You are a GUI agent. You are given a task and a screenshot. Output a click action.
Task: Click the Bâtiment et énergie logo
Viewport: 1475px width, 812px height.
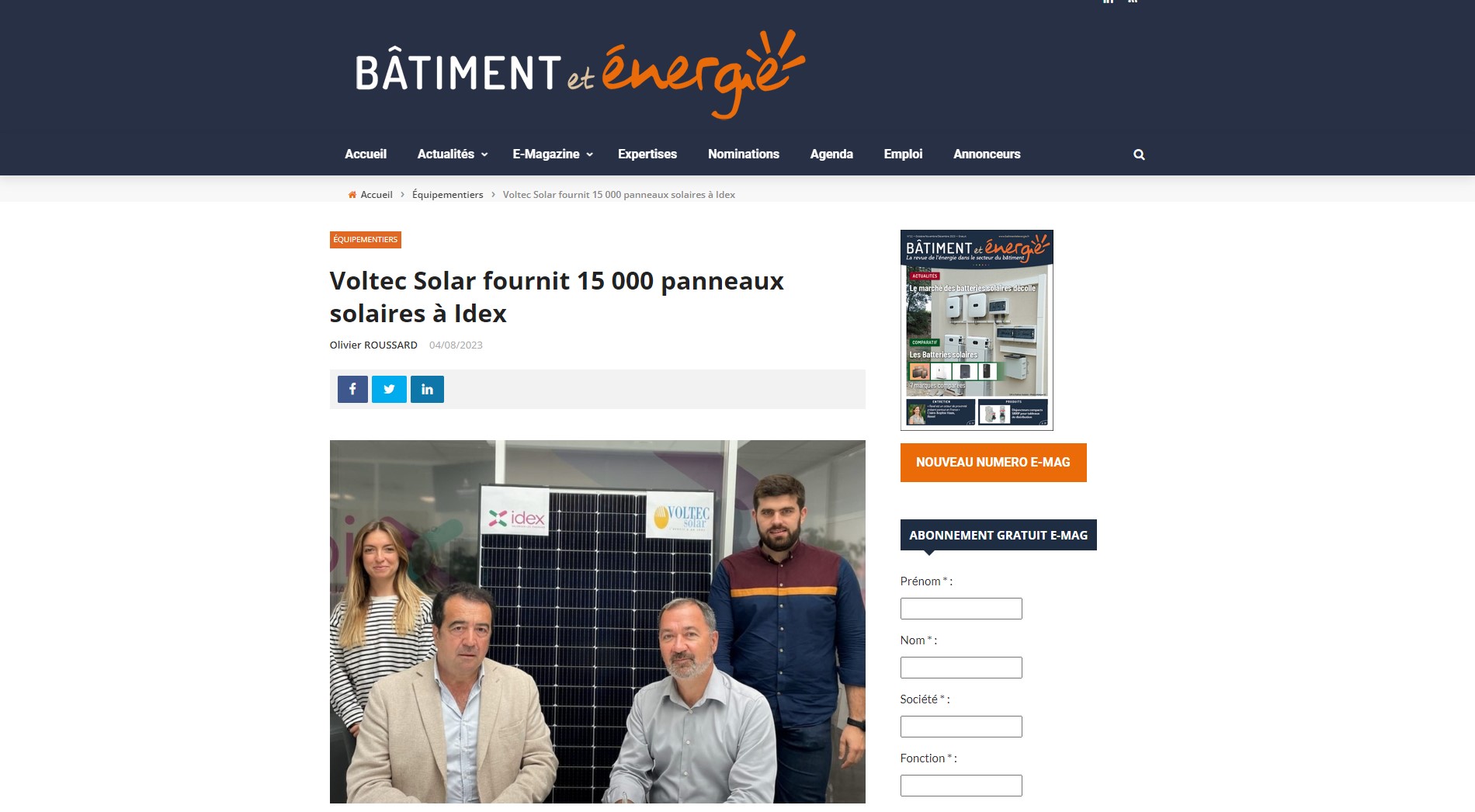580,75
